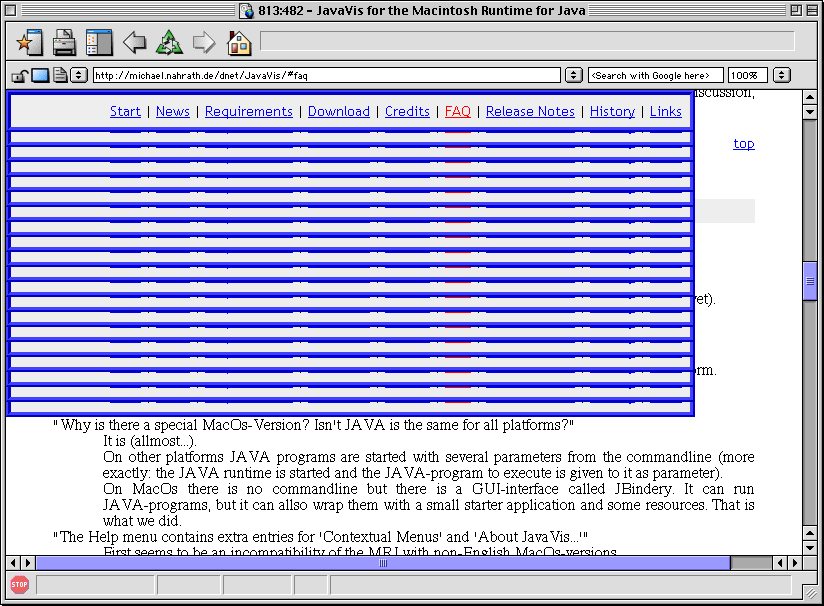Open the Release Notes link
The image size is (824, 606).
click(x=530, y=111)
